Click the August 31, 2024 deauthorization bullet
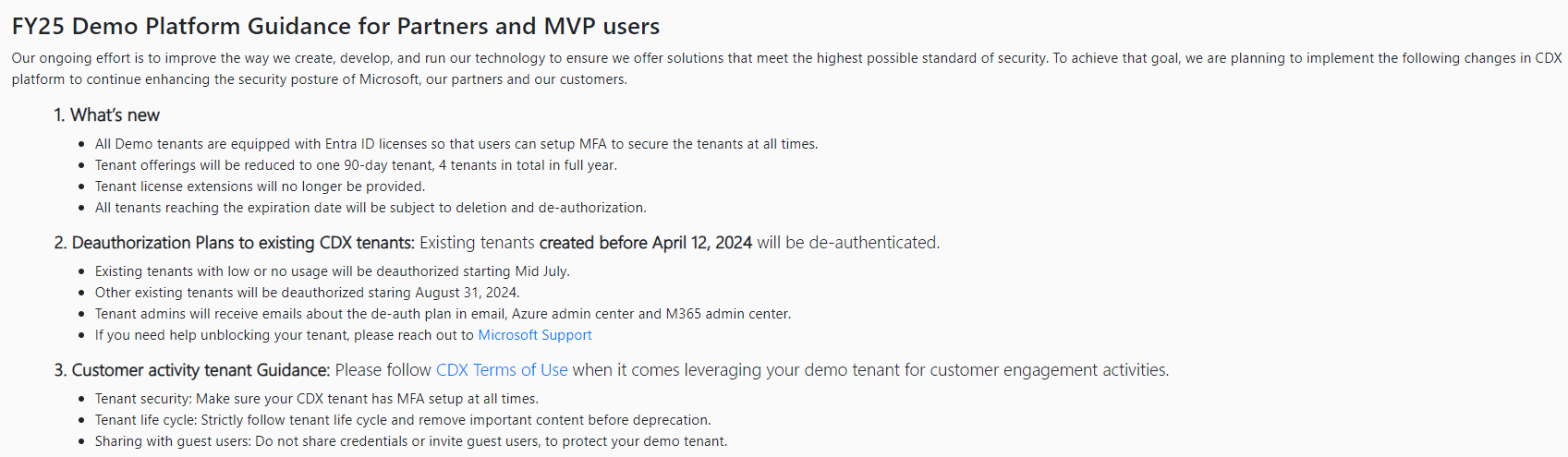This screenshot has width=1568, height=457. point(307,293)
